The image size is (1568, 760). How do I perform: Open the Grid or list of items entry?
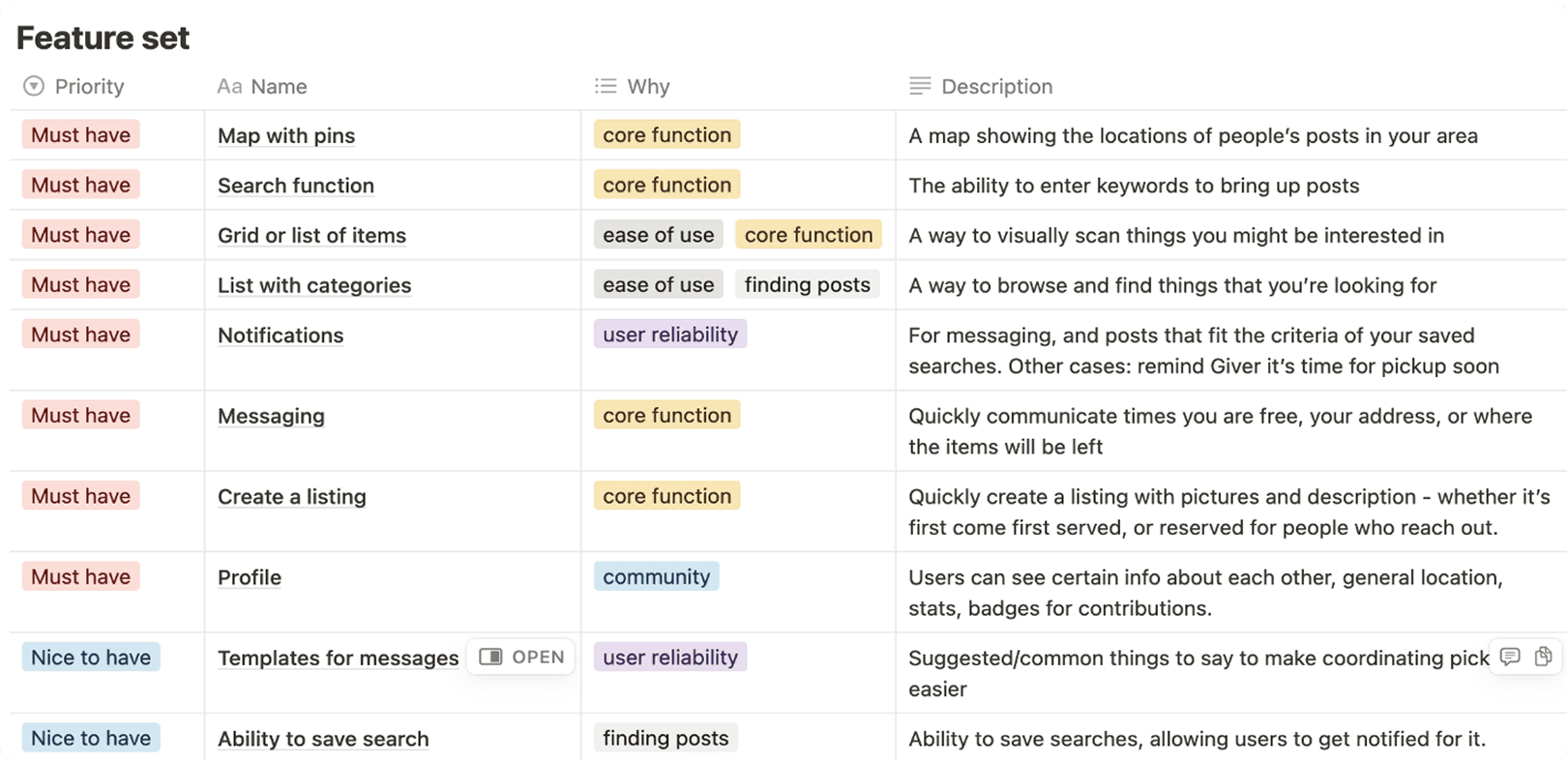[311, 236]
